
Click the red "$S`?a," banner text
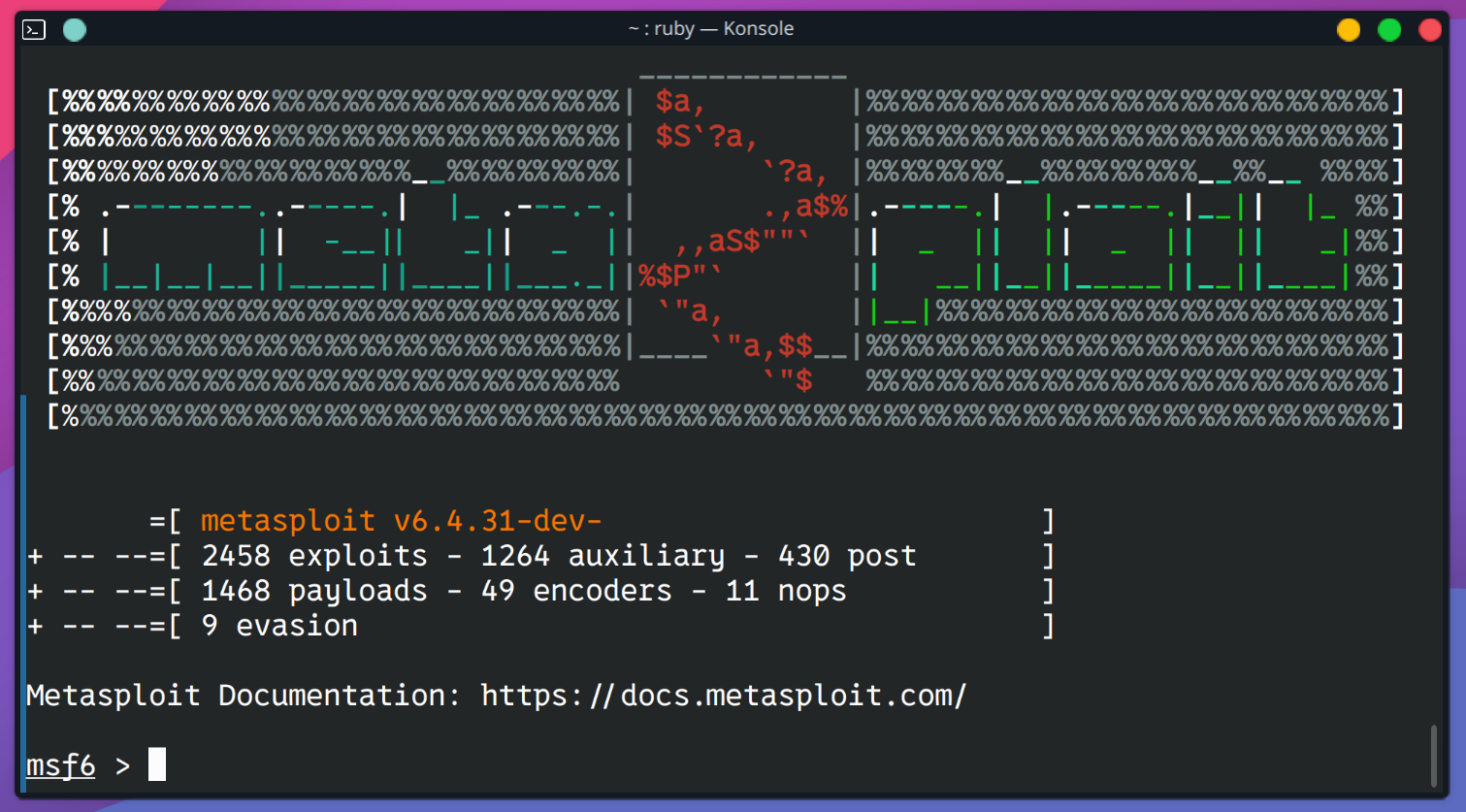coord(706,137)
